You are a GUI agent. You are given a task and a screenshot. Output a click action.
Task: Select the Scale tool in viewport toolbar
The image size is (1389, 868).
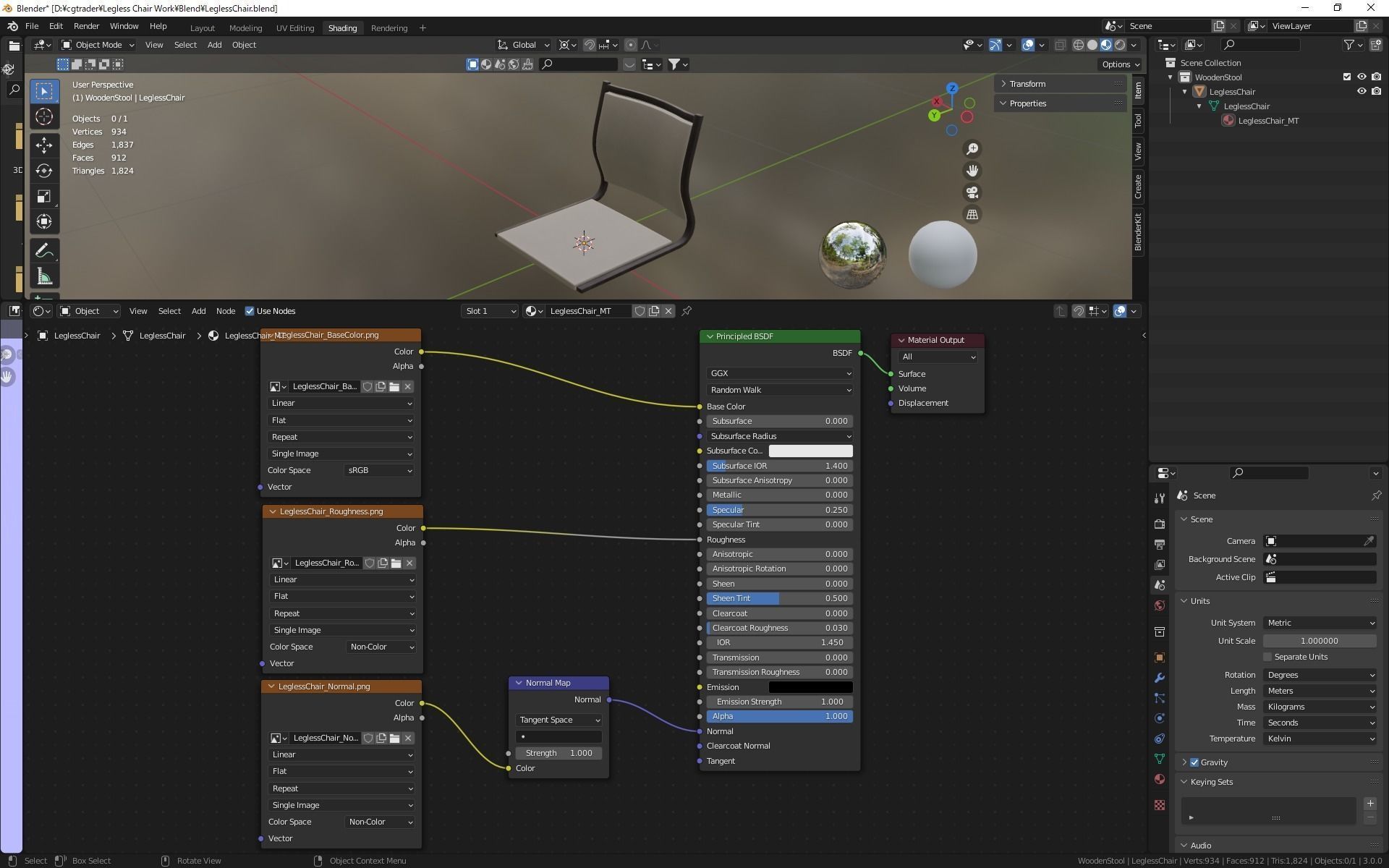coord(44,197)
